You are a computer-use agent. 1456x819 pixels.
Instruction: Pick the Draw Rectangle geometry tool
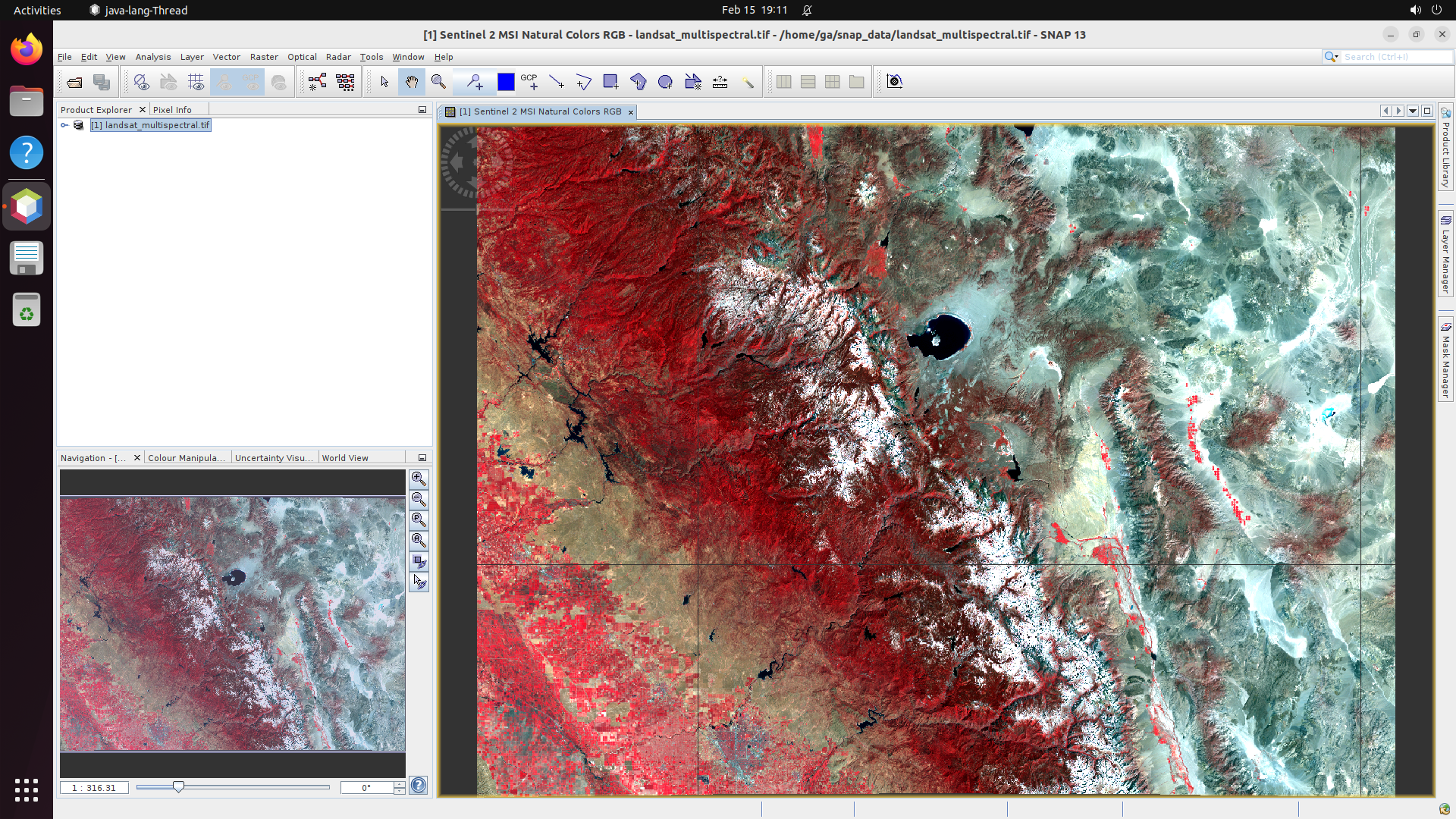[610, 82]
